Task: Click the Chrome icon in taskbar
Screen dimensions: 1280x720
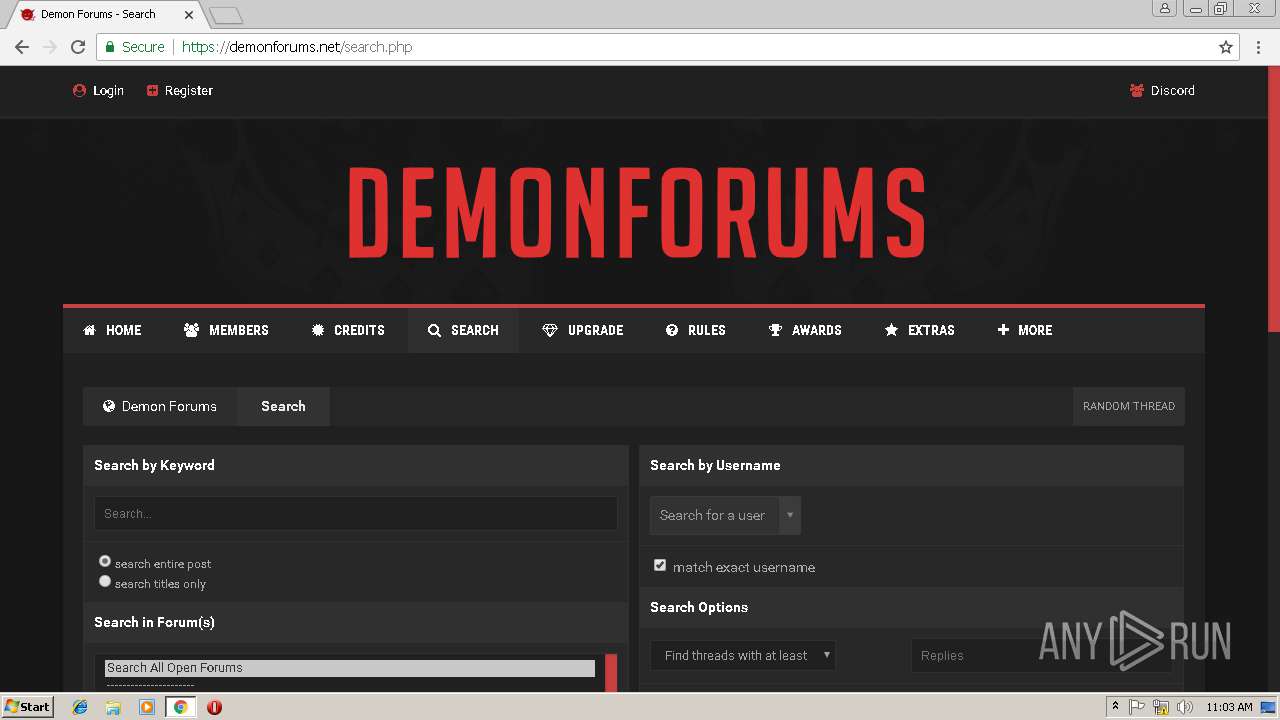Action: point(180,707)
